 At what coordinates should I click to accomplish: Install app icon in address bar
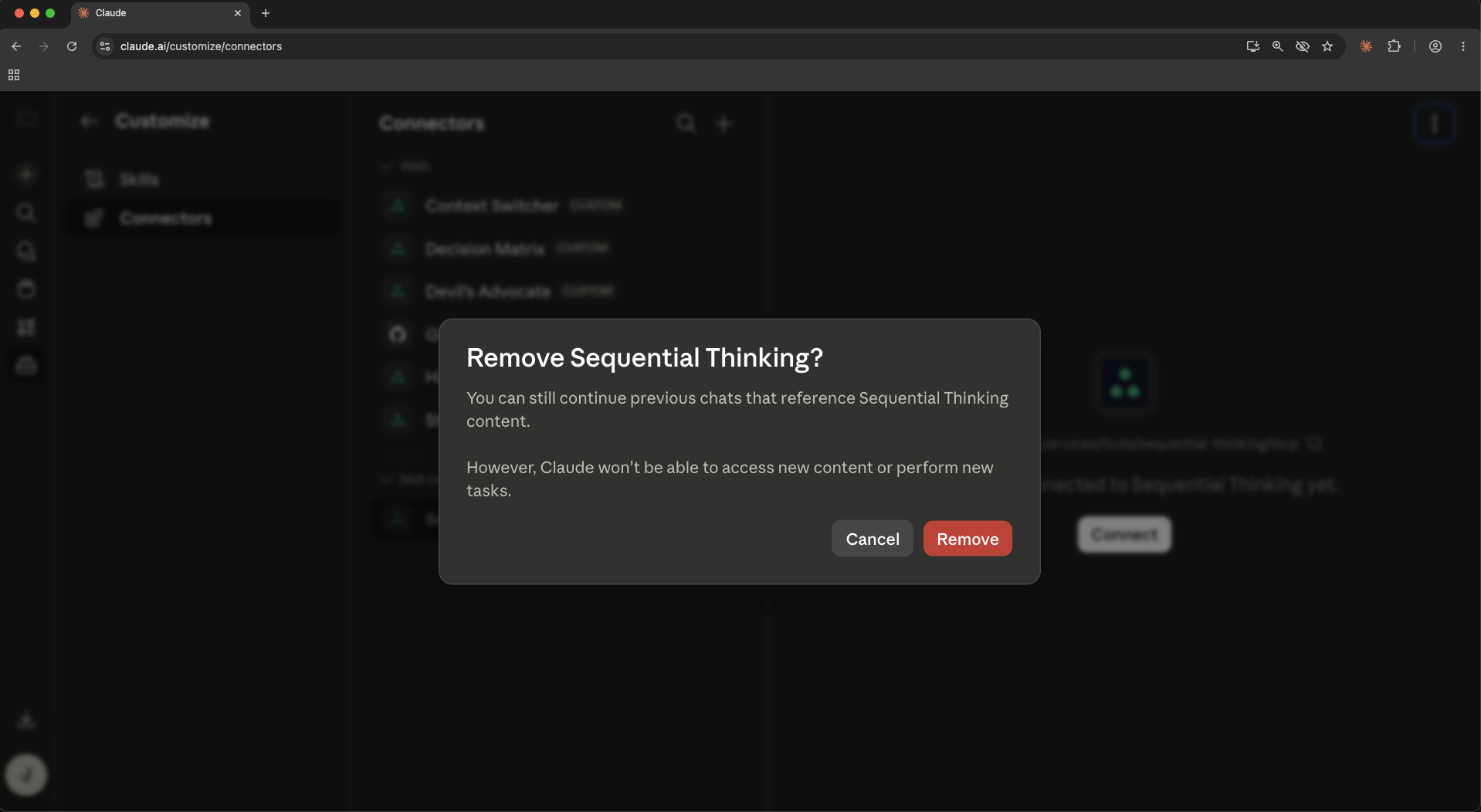coord(1252,46)
